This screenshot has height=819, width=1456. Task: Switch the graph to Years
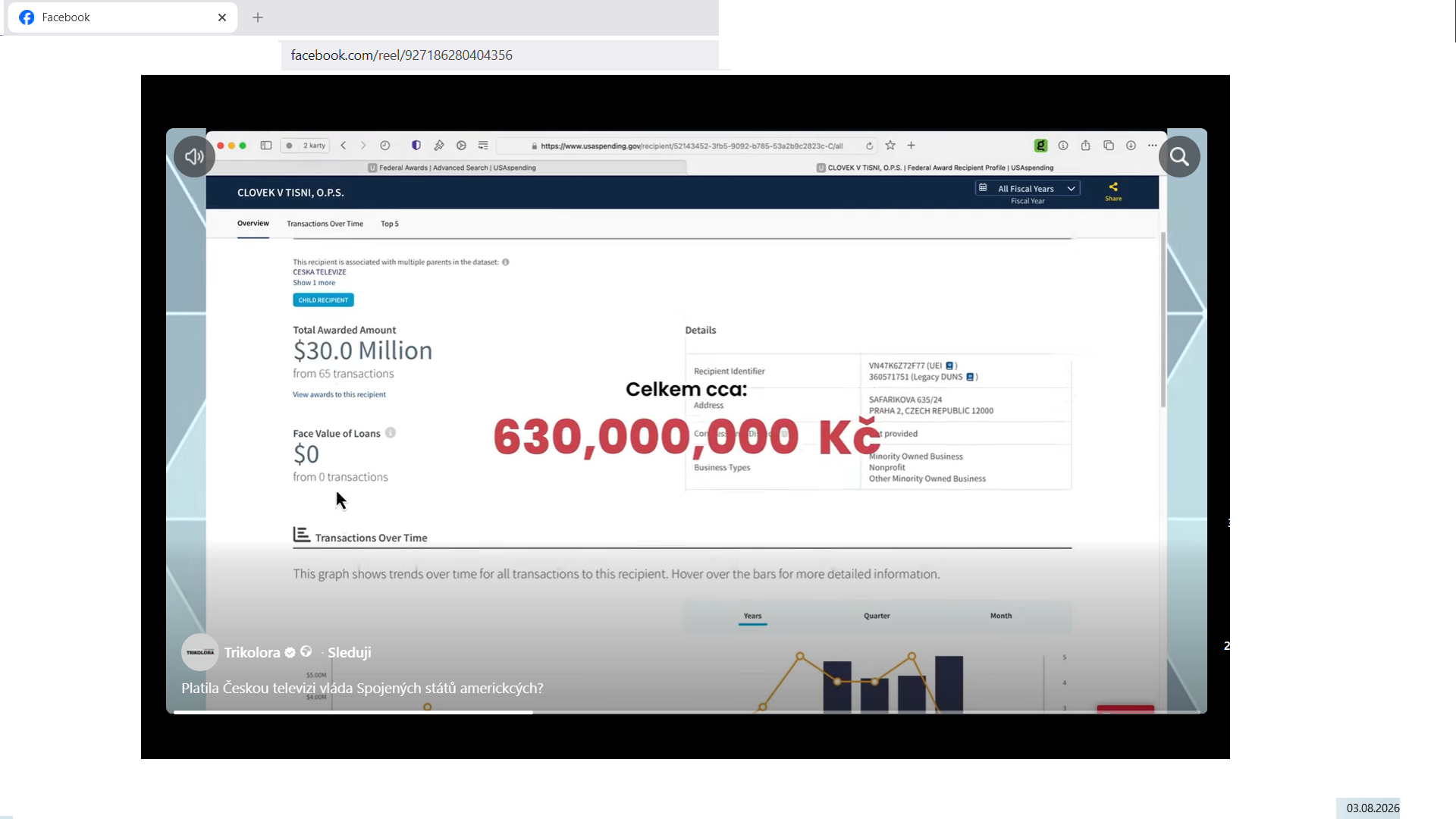(x=752, y=617)
